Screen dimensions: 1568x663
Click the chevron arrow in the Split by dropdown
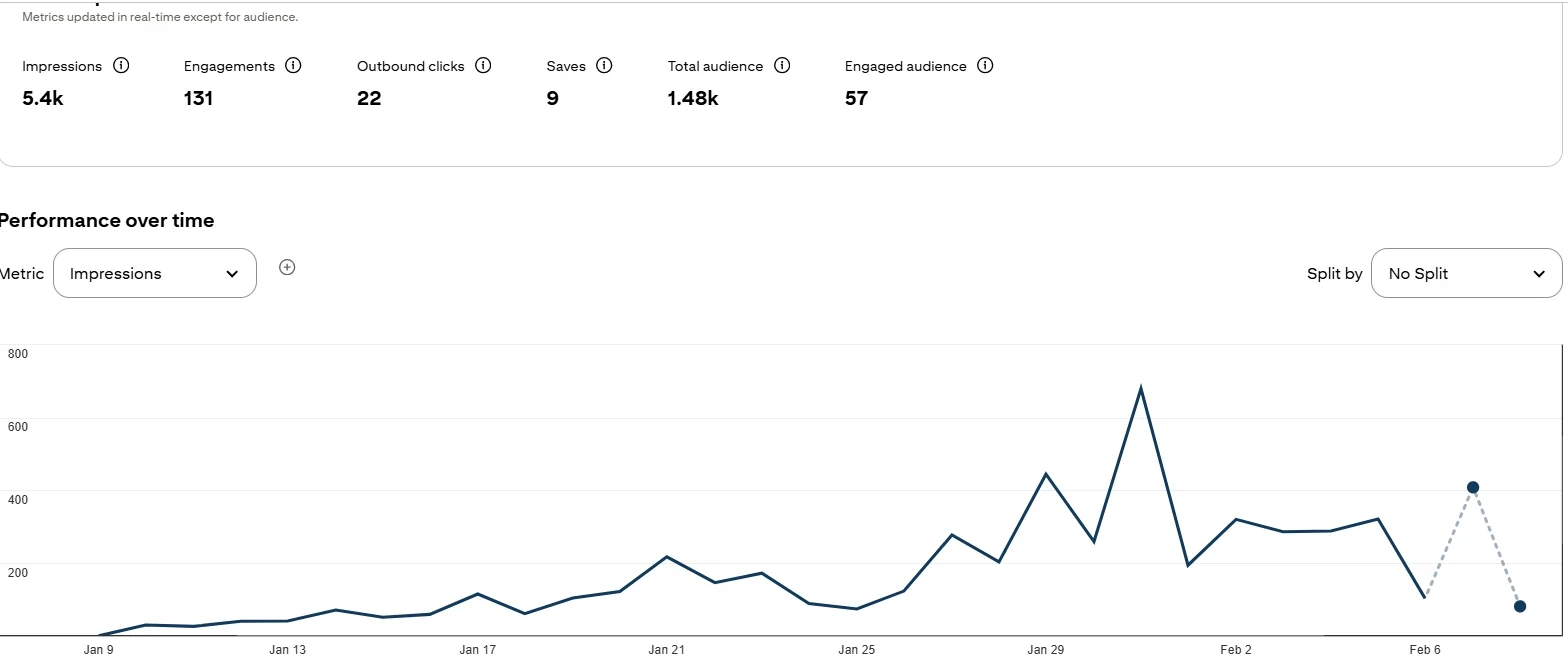tap(1539, 274)
